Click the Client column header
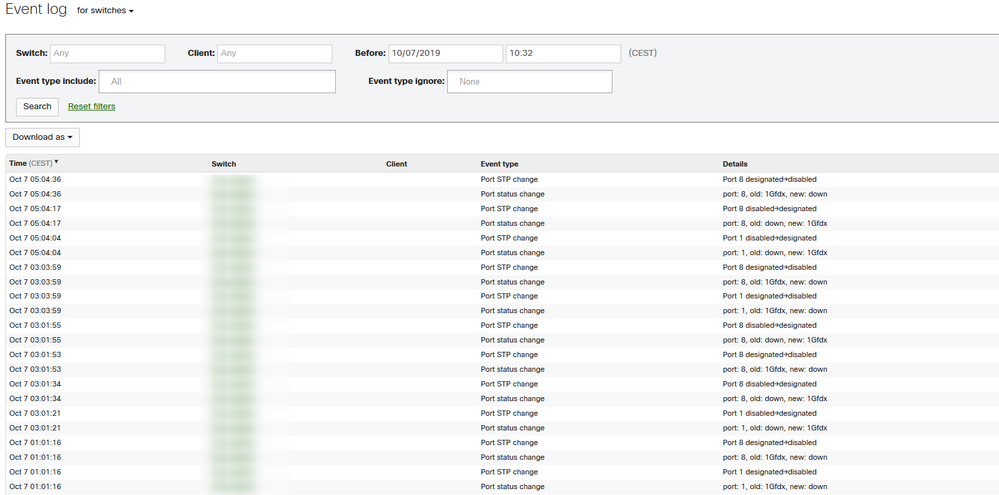The image size is (999, 495). (396, 163)
